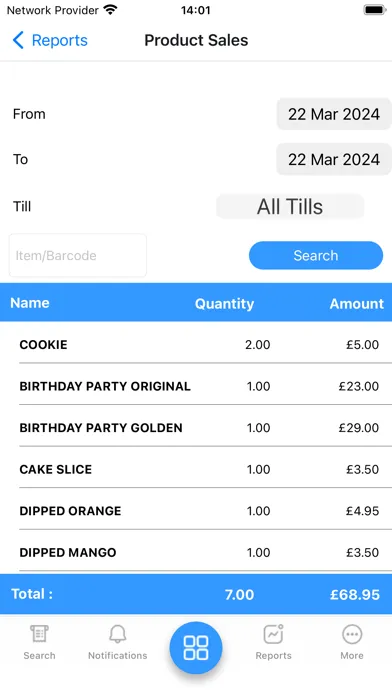Sort by the Quantity column header
The width and height of the screenshot is (392, 696).
click(224, 304)
